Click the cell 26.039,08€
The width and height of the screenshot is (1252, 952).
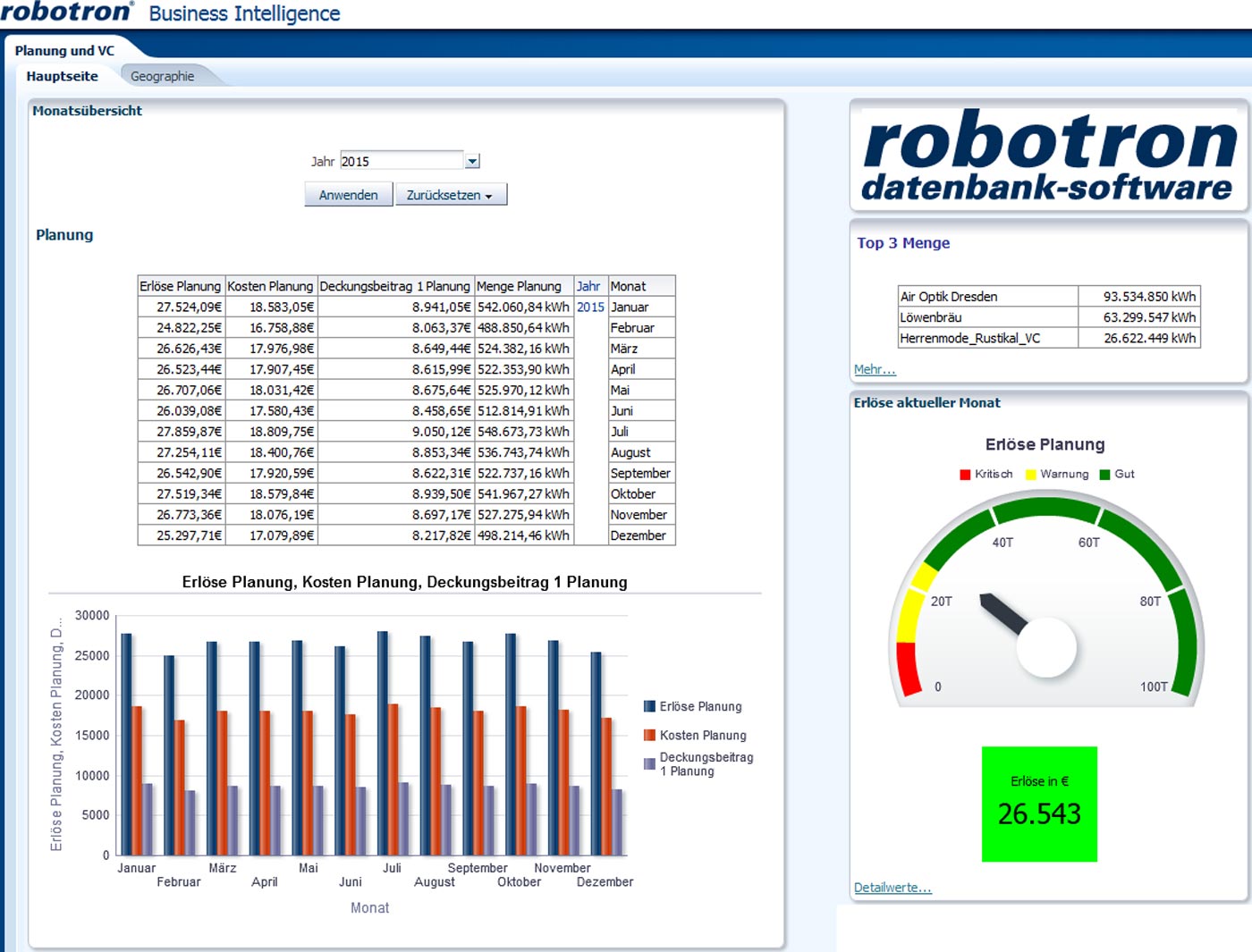(181, 411)
